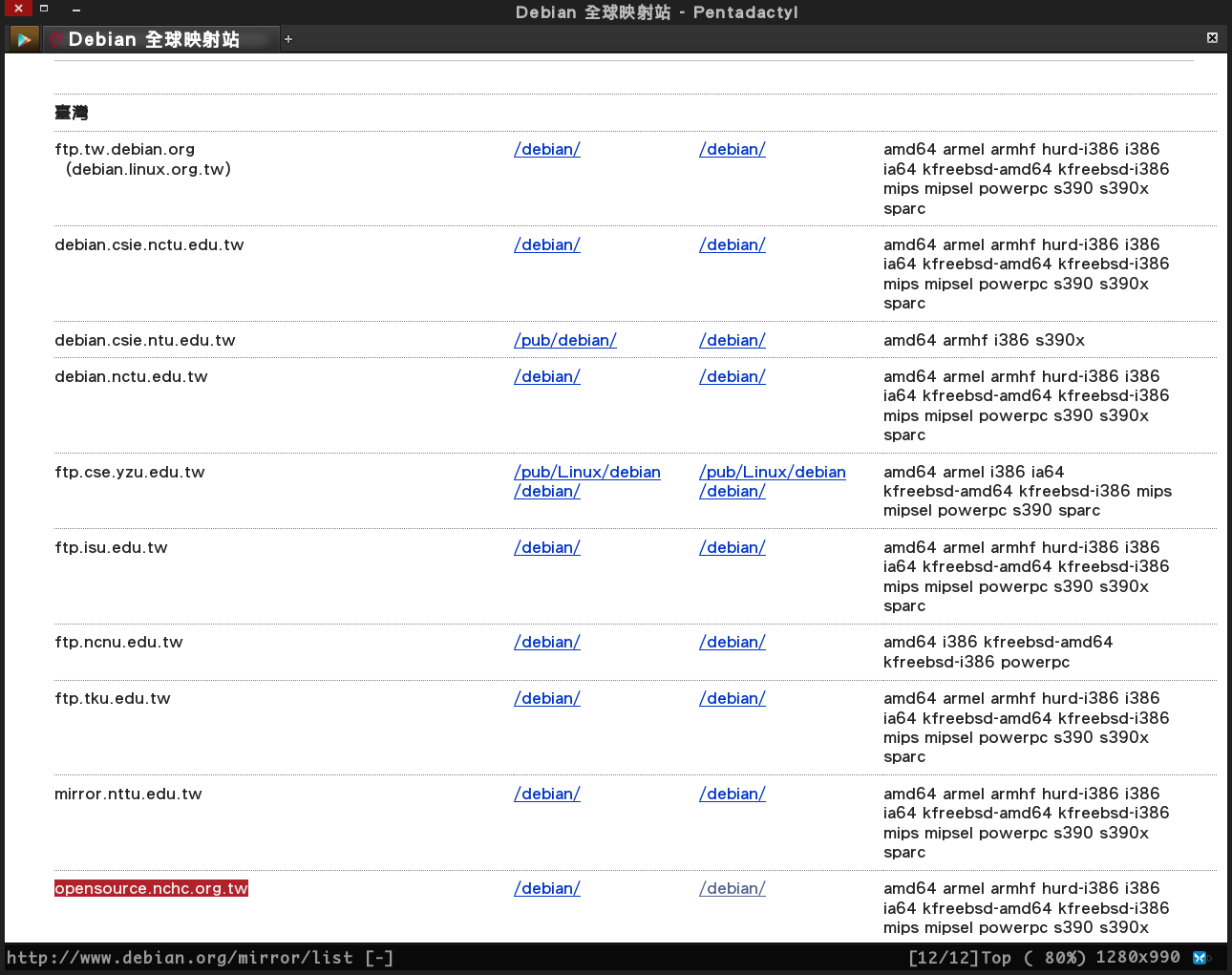Click the 臺灣 section heading
1232x975 pixels.
coord(71,113)
